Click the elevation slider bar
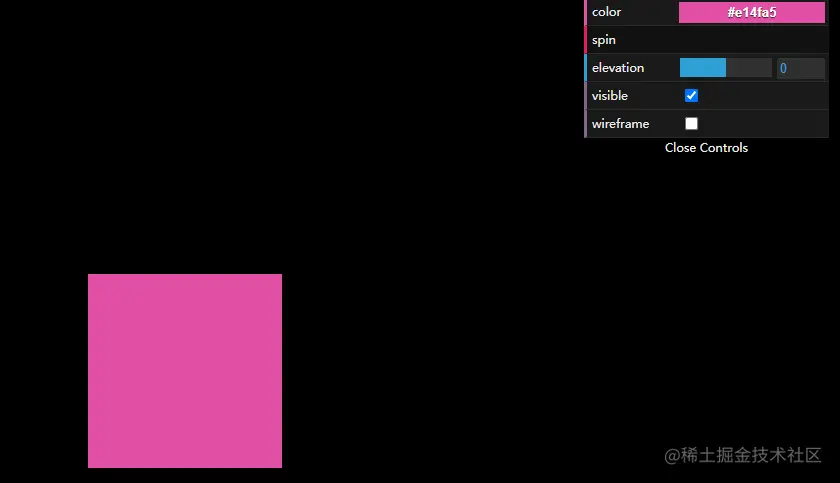Screen dimensions: 840x483 pos(725,68)
